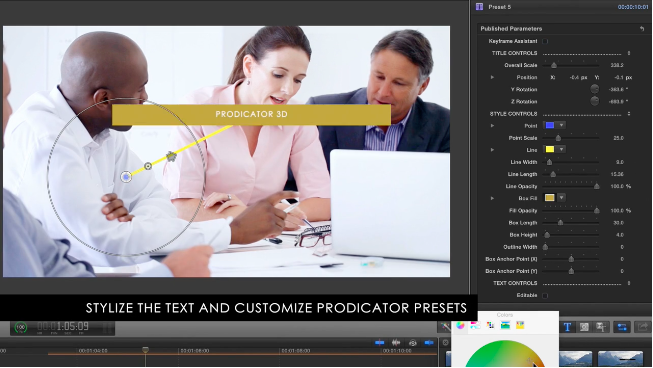
Task: Expand the Position parameter triangle
Action: 492,77
